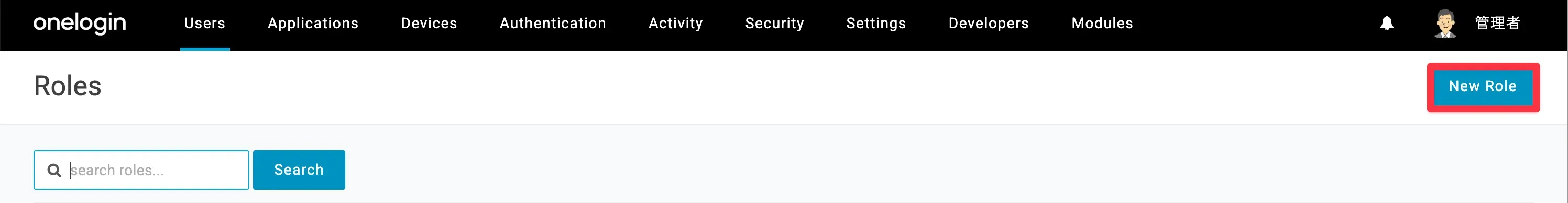
Task: Open the Settings menu
Action: [x=876, y=23]
